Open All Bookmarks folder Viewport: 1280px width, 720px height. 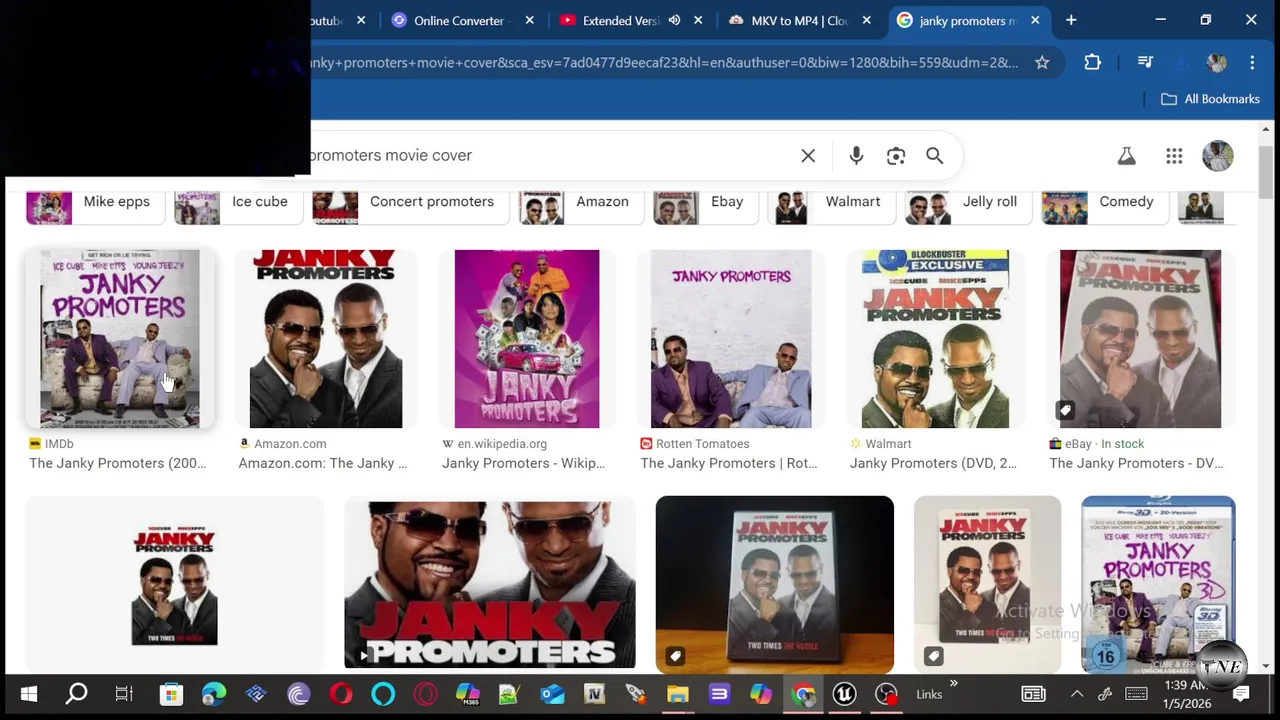pyautogui.click(x=1210, y=99)
